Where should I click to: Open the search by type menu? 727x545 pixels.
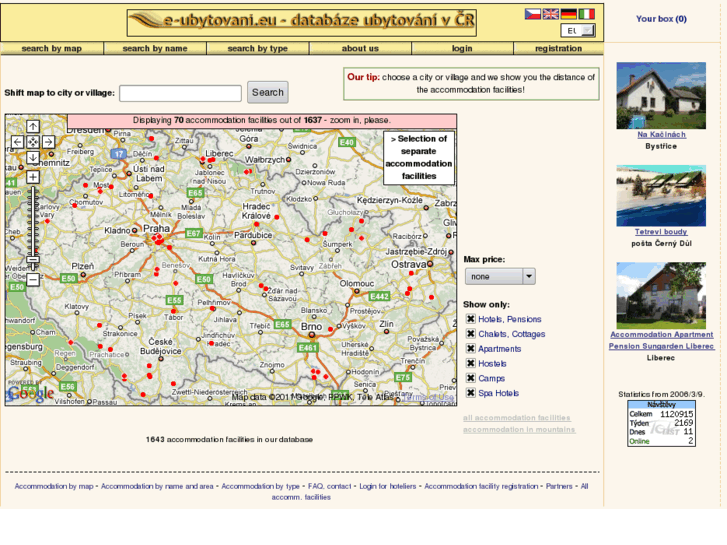tap(258, 48)
